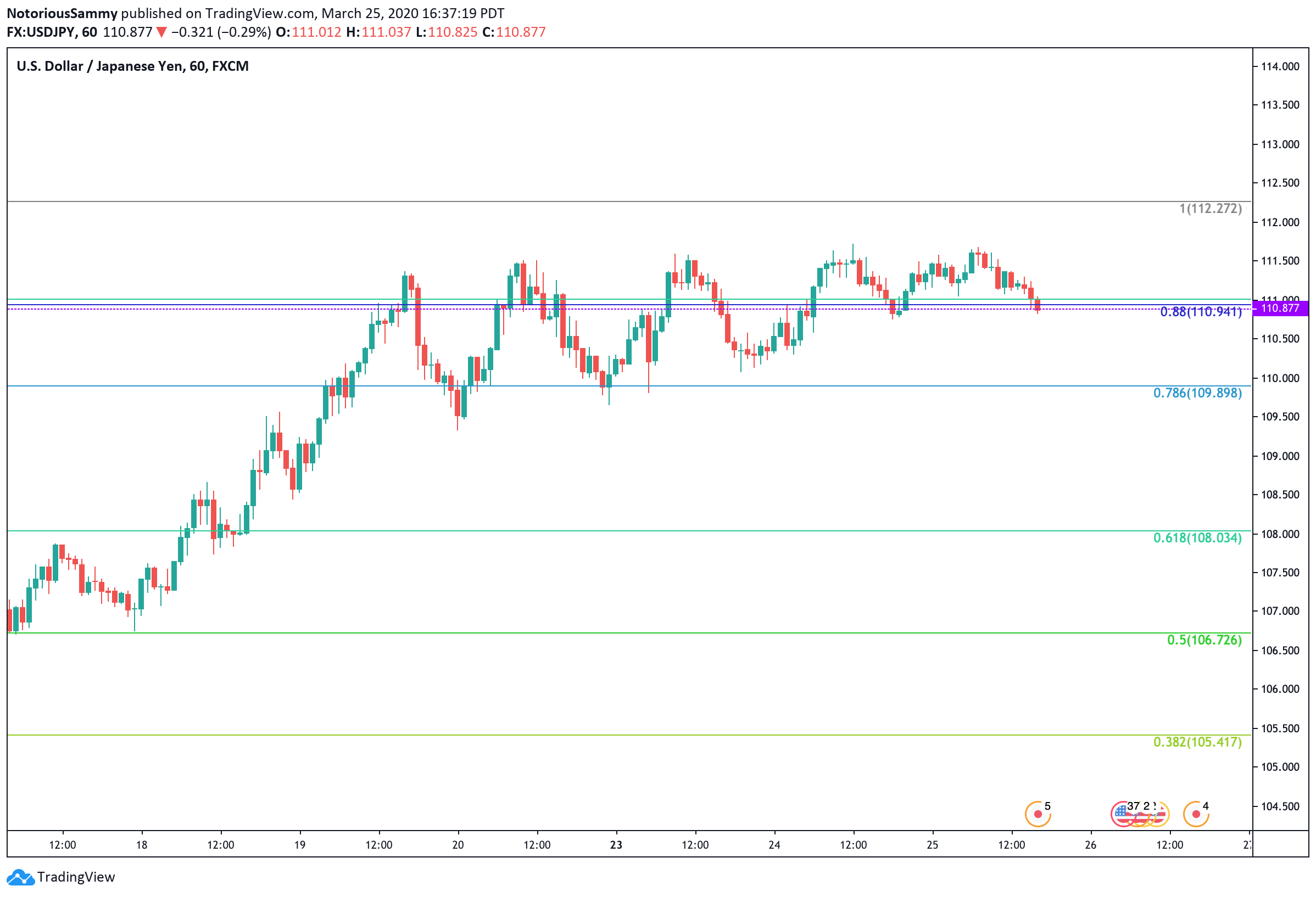Viewport: 1316px width, 897px height.
Task: Click the 112.000 price axis label
Action: [x=1280, y=222]
